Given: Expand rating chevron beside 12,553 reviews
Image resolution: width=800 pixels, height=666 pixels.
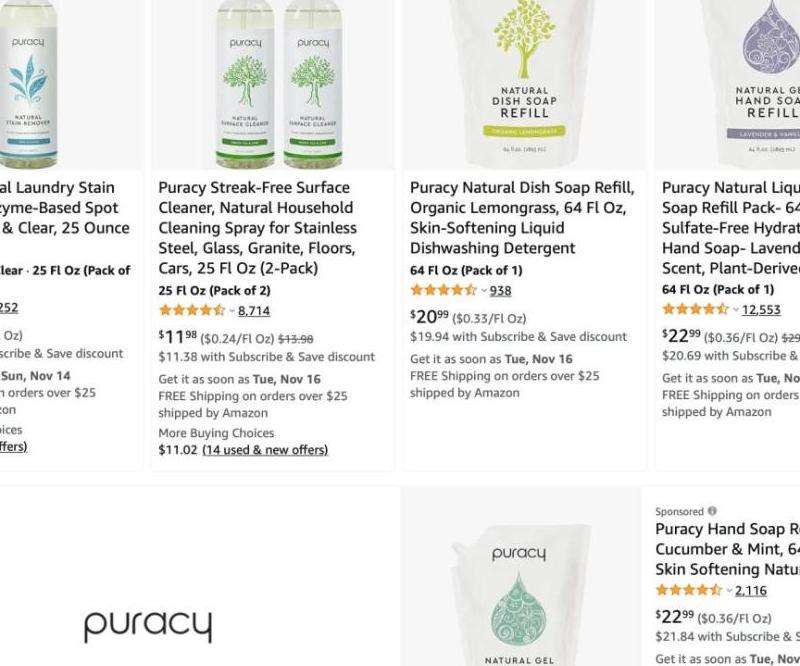Looking at the screenshot, I should coord(736,310).
